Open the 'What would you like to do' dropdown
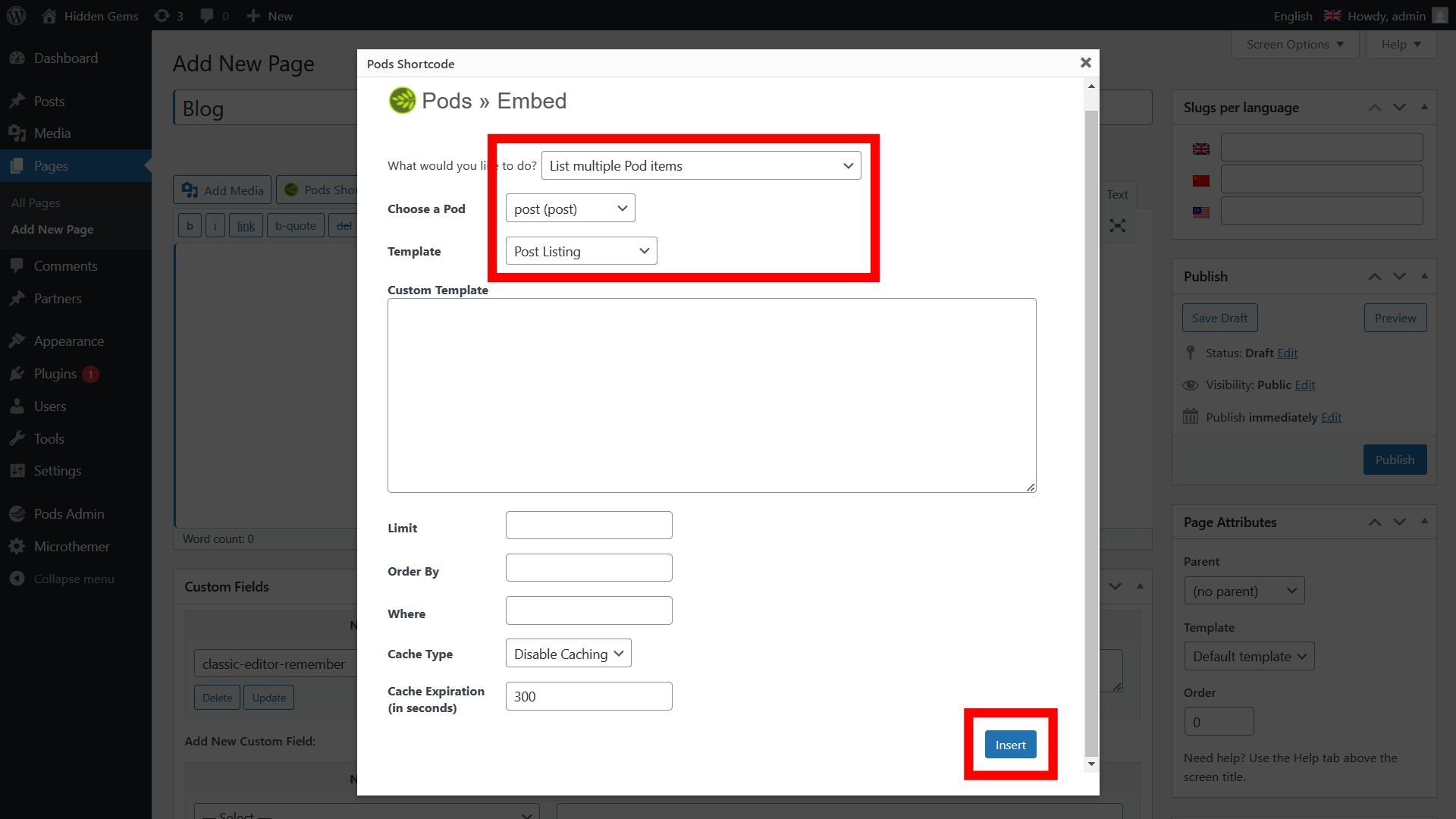 coord(701,165)
